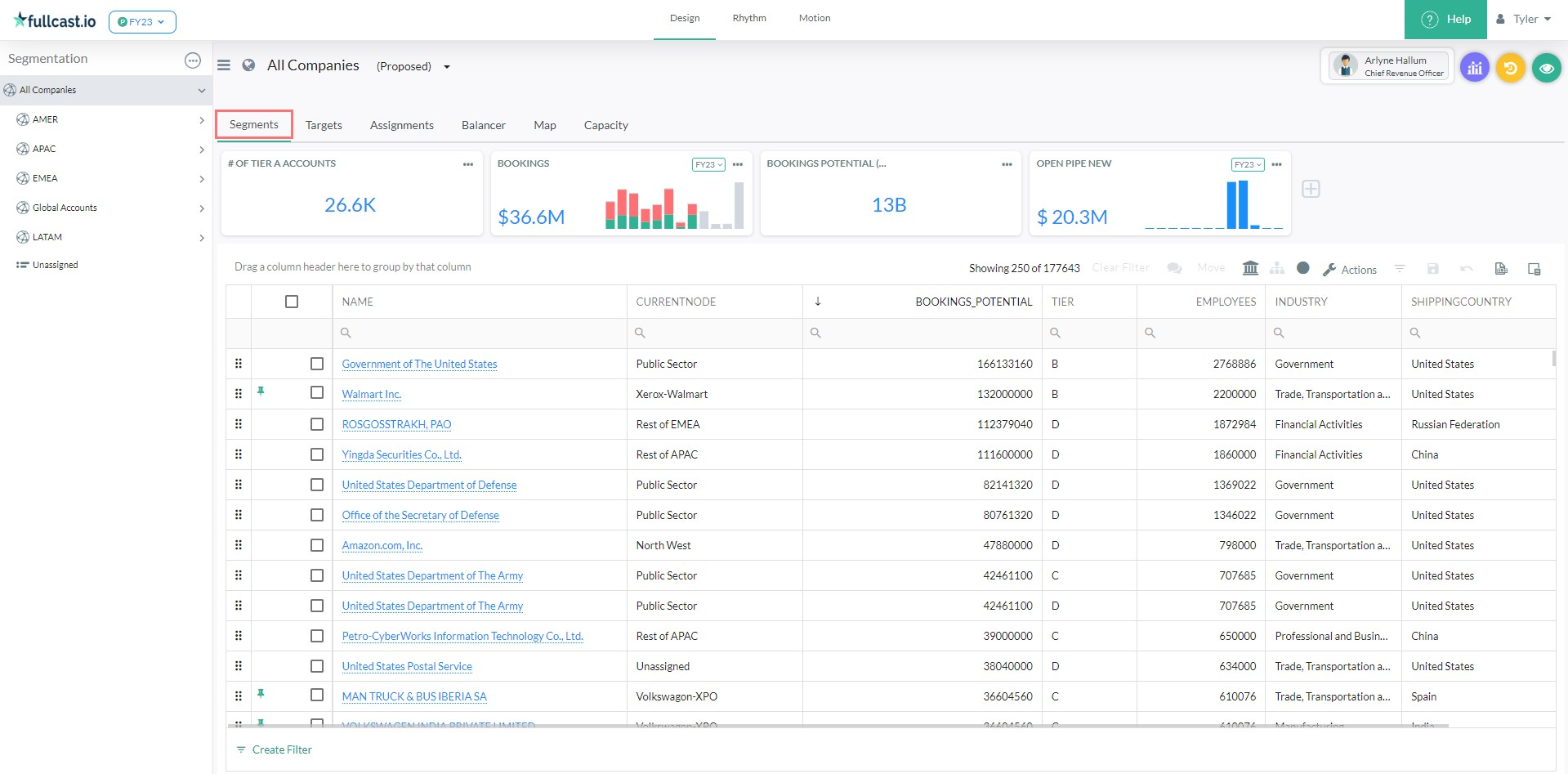Switch to the Balancer tab
This screenshot has height=774, width=1568.
tap(483, 125)
